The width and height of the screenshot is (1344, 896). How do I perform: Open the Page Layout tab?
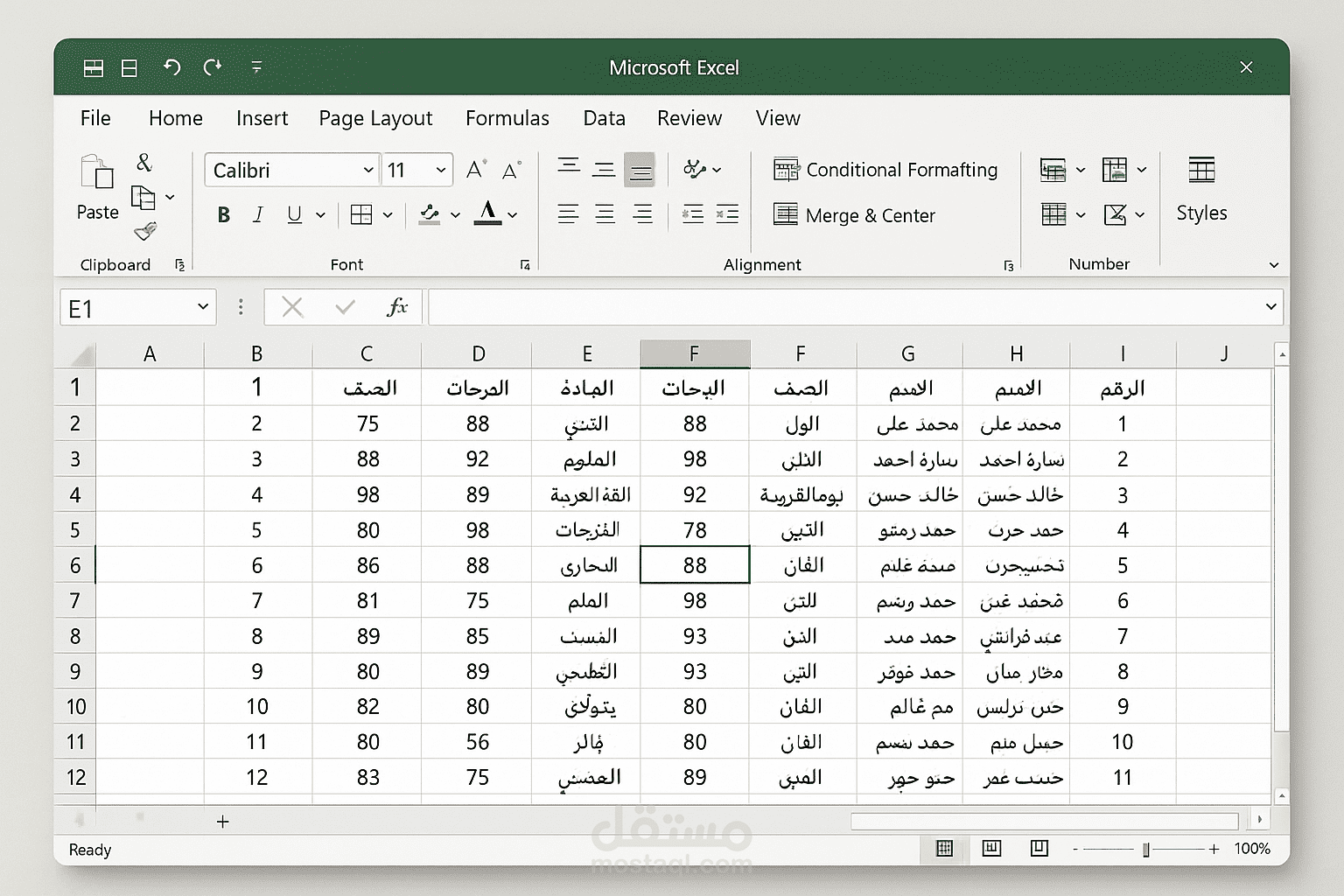[375, 119]
